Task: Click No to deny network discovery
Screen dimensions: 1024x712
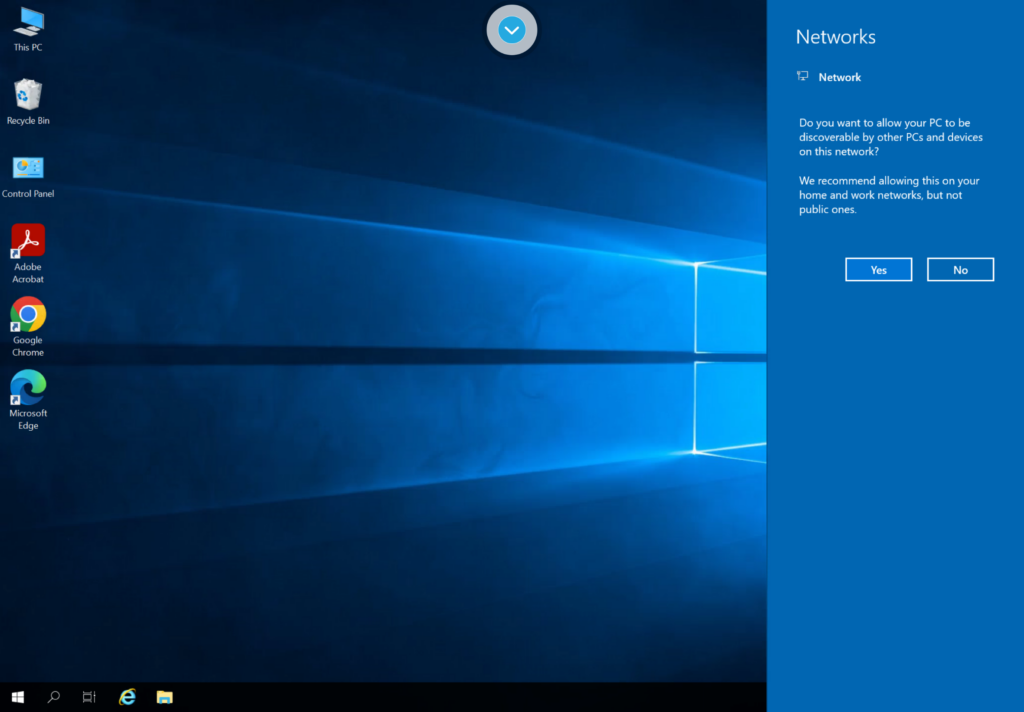Action: tap(960, 270)
